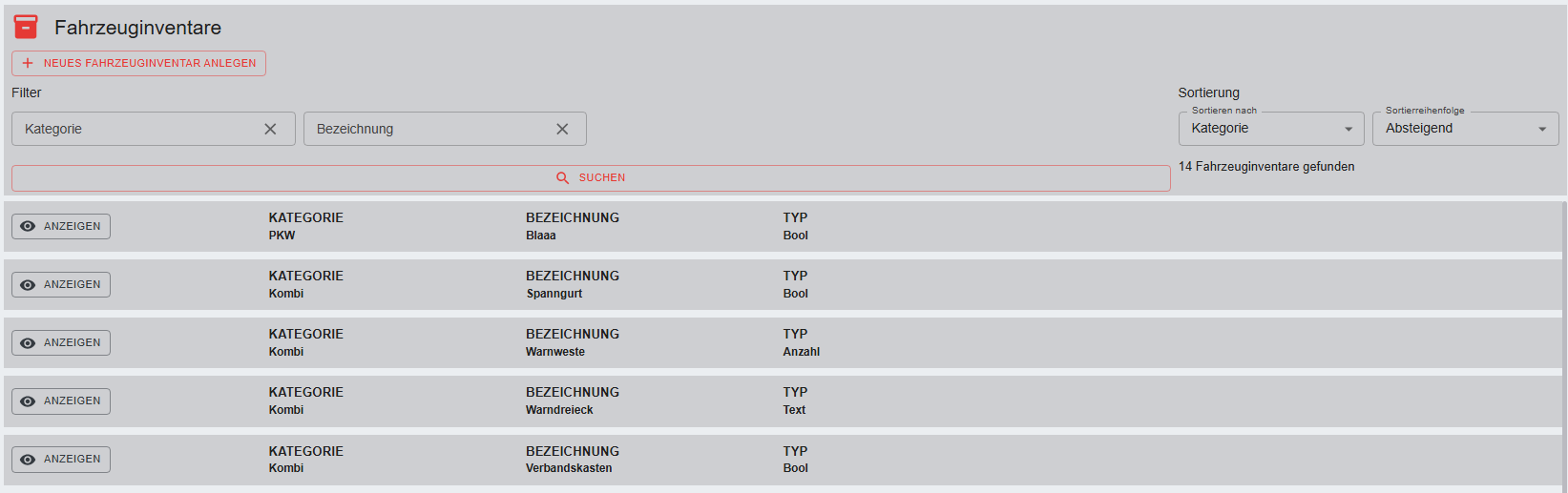Viewport: 1568px width, 493px height.
Task: Click the arrow of Sortierreihenfolge dropdown
Action: click(1542, 130)
